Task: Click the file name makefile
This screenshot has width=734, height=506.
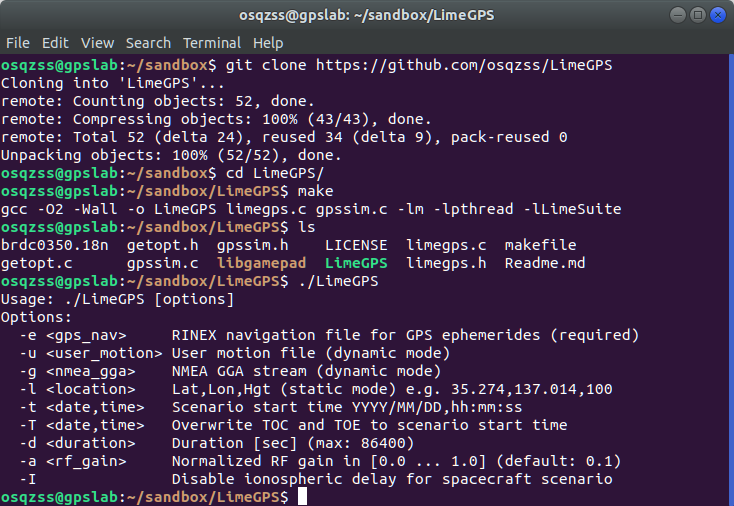Action: 541,245
